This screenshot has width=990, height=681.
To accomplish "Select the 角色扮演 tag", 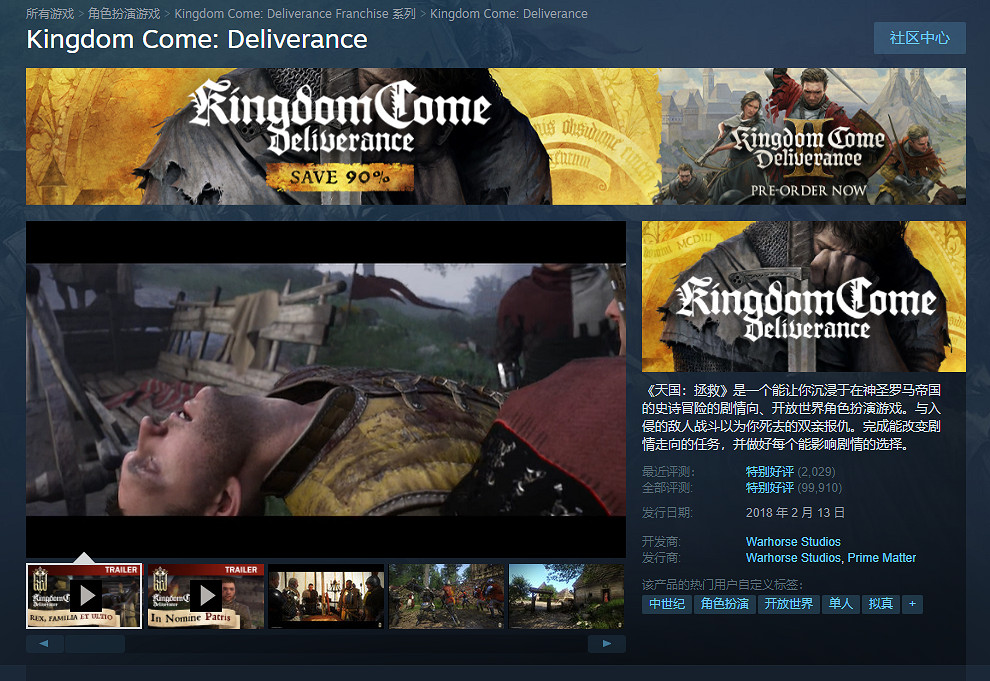I will pos(725,604).
